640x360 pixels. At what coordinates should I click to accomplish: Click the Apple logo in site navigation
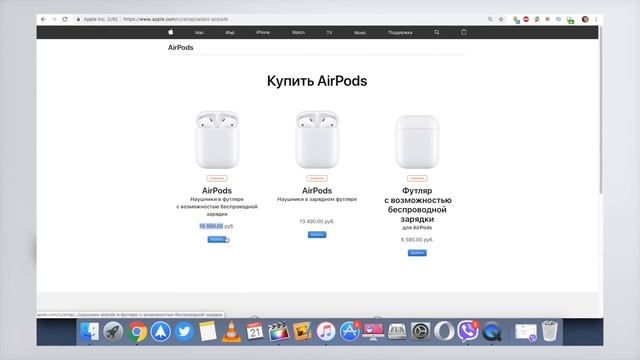(x=171, y=32)
